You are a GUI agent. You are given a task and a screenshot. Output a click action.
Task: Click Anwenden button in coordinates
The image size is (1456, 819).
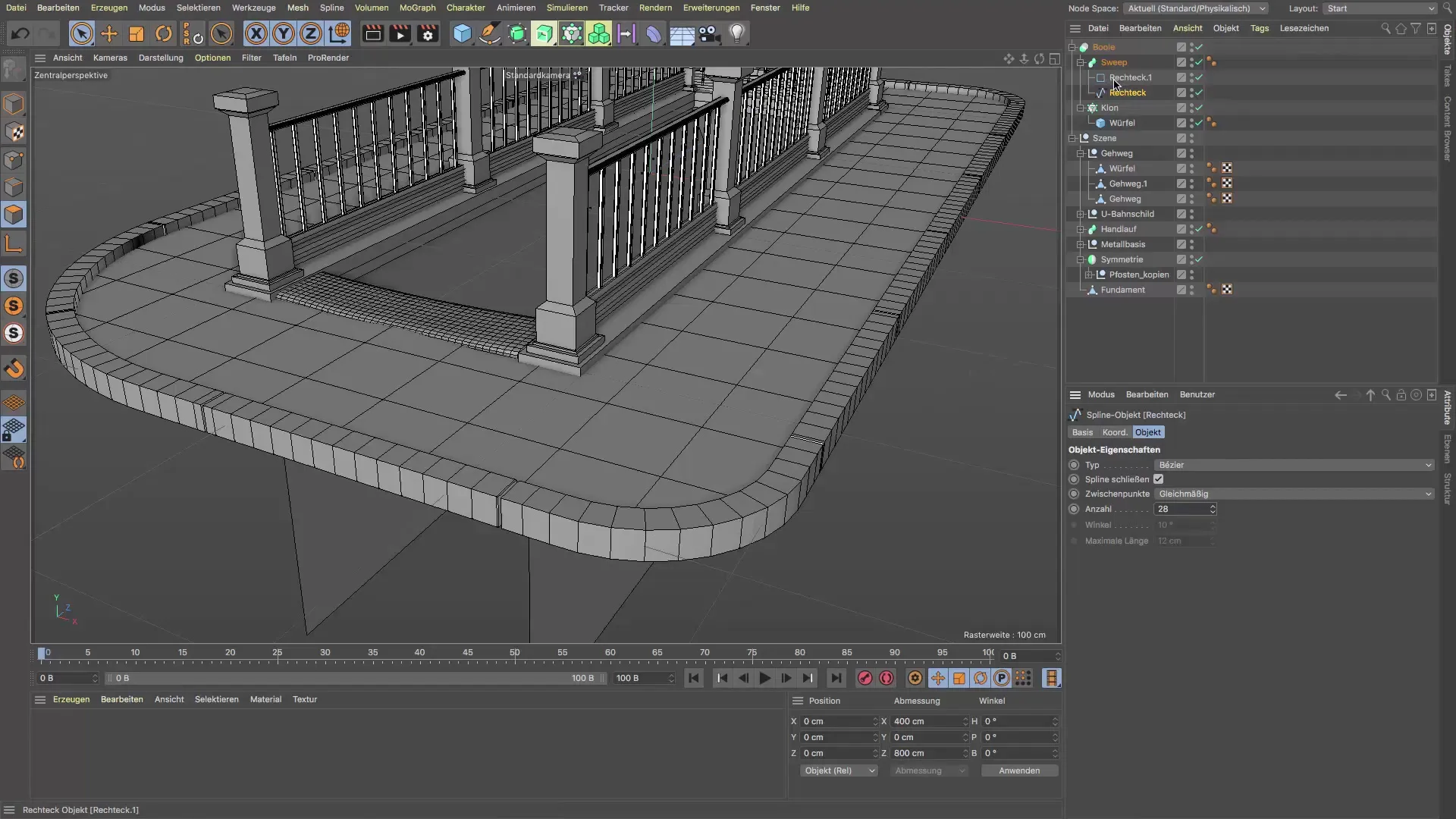(x=1019, y=770)
